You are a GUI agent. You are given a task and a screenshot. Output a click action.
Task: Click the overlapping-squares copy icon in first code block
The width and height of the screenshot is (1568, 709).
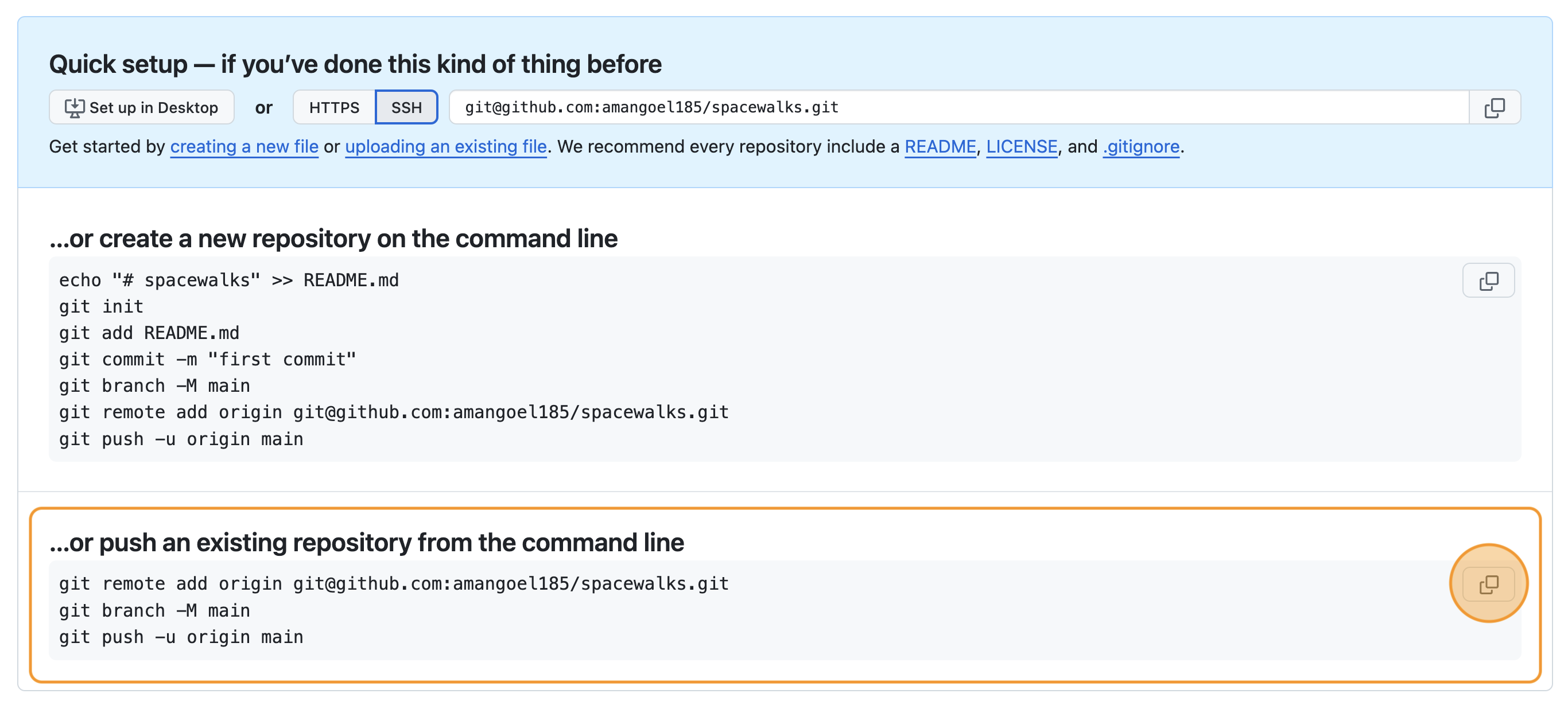1489,280
